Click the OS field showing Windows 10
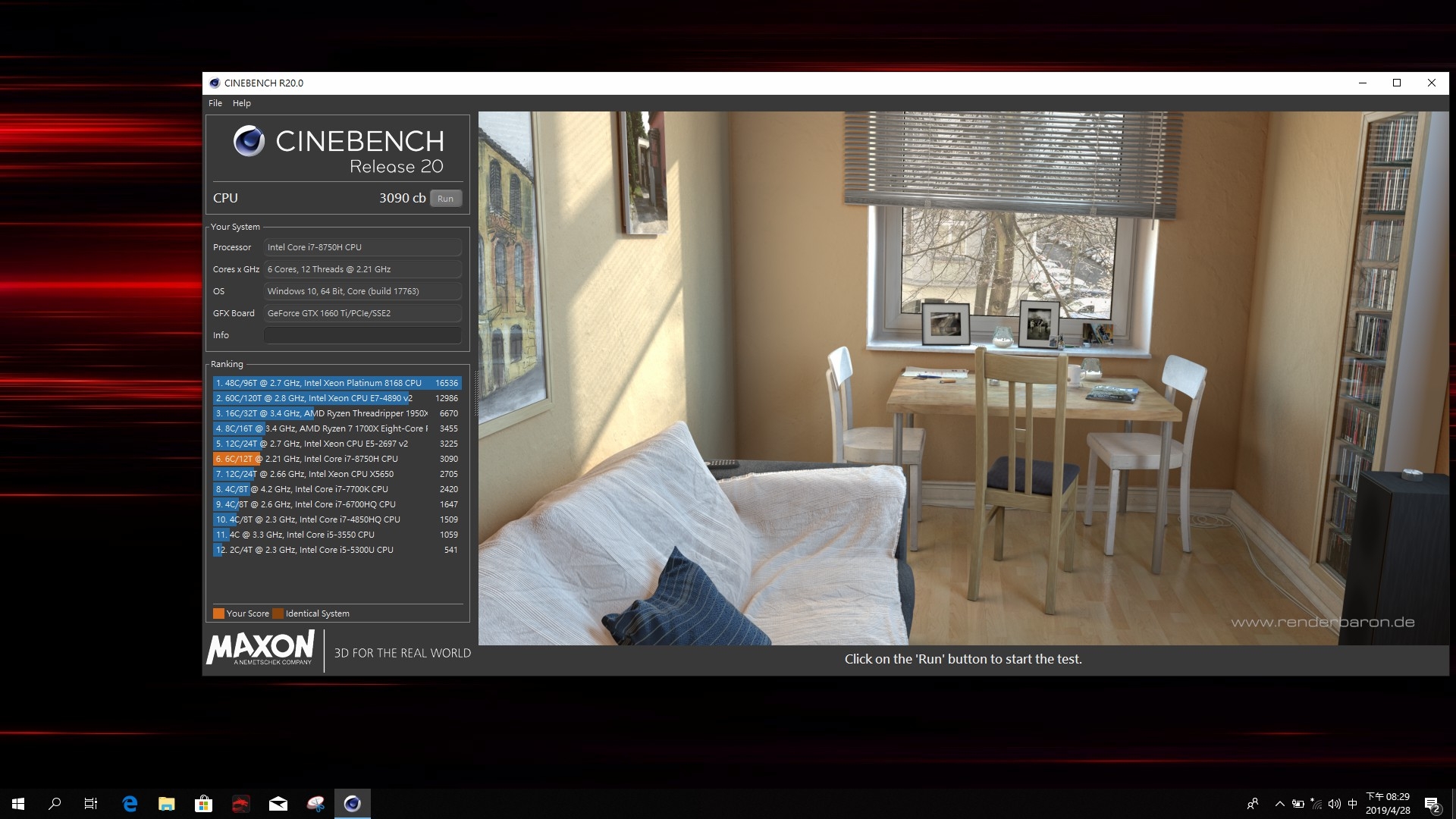The width and height of the screenshot is (1456, 819). (x=362, y=291)
